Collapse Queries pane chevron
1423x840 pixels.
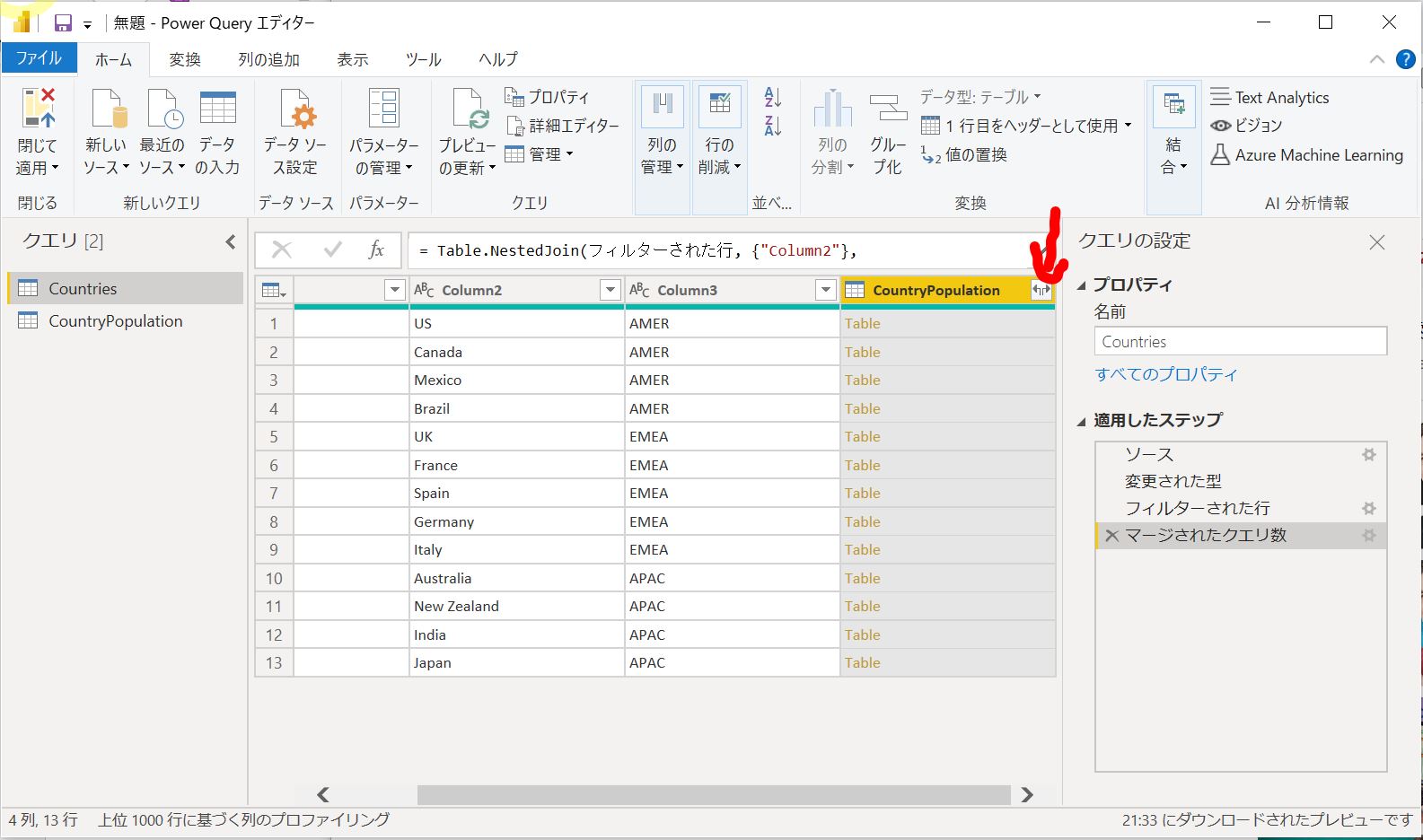[x=231, y=241]
